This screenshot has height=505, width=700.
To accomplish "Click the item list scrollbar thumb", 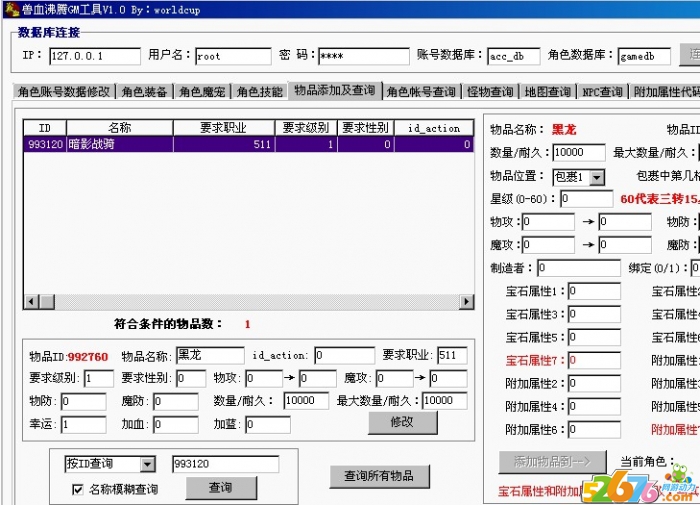I will point(47,302).
